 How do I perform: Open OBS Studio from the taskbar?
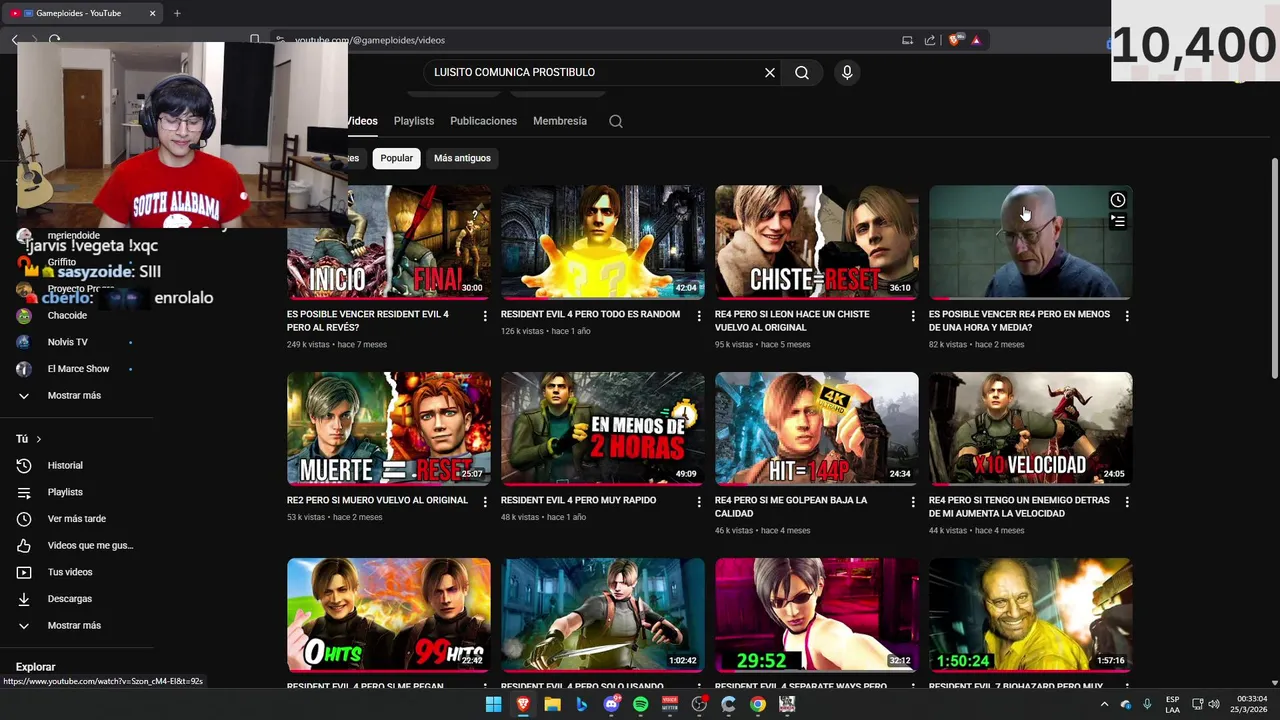pos(699,704)
